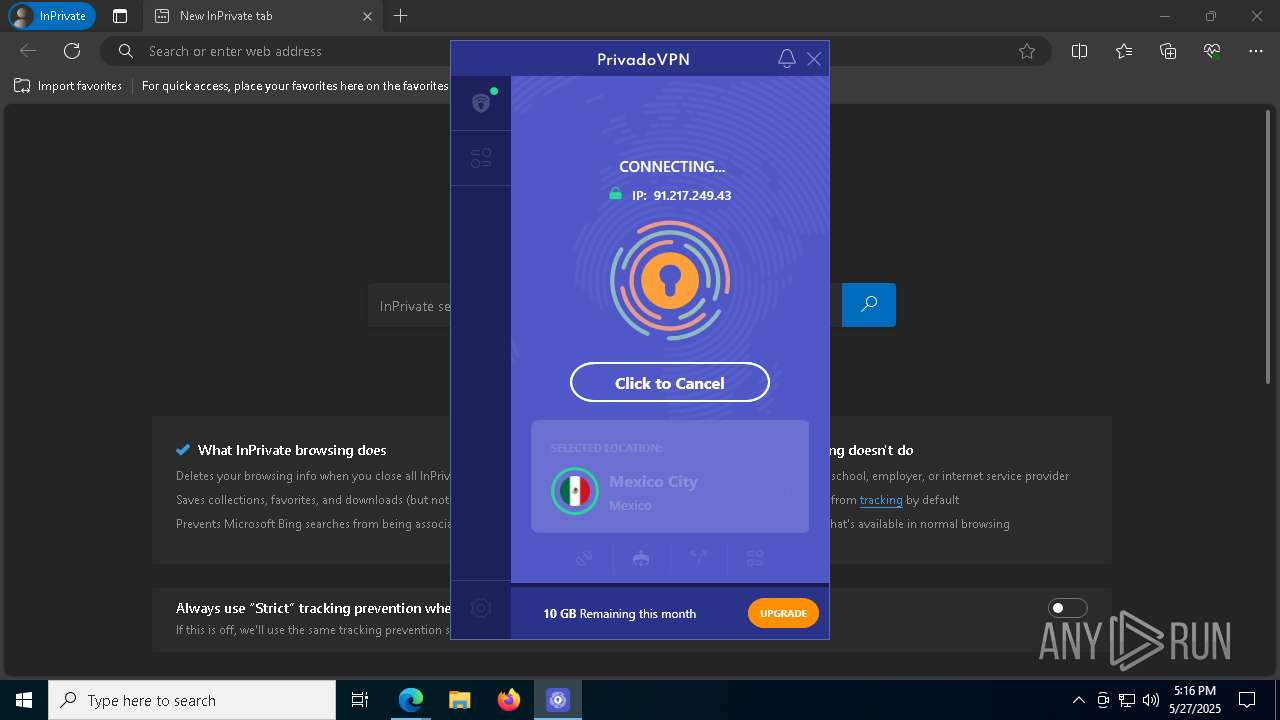Image resolution: width=1280 pixels, height=720 pixels.
Task: Open Microsoft Edge from the taskbar
Action: (x=411, y=700)
